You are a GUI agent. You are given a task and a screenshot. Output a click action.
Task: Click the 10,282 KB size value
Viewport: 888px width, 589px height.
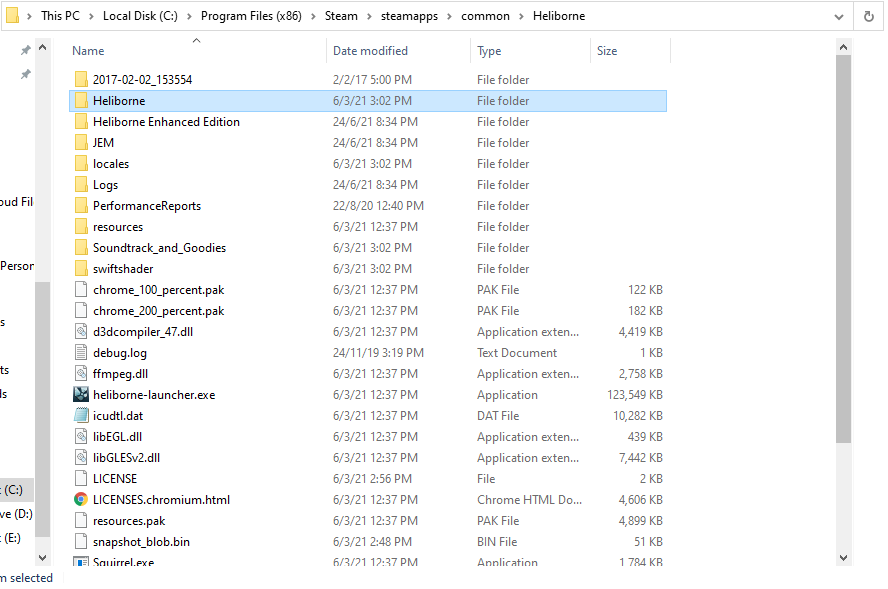(x=638, y=416)
